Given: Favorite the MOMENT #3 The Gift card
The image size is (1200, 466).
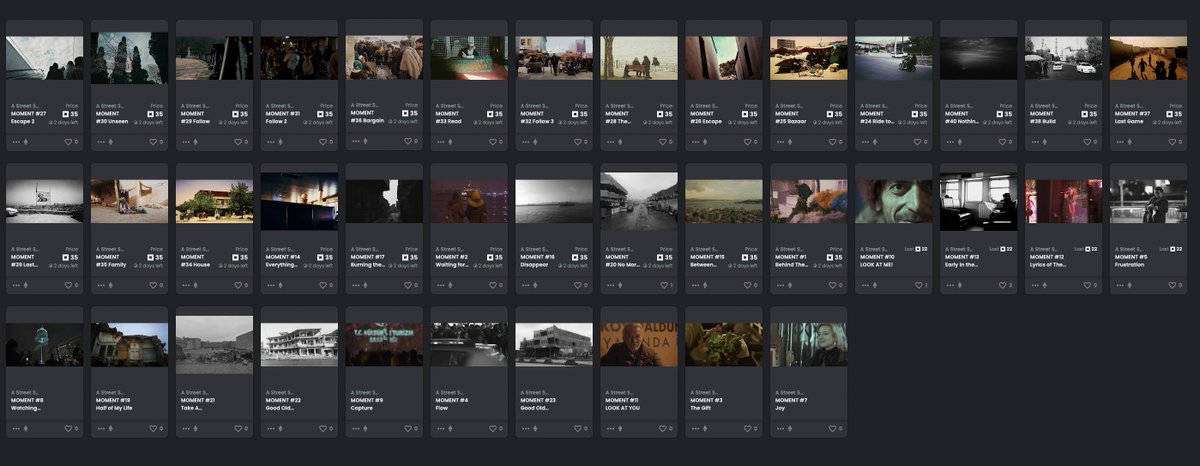Looking at the screenshot, I should point(749,429).
